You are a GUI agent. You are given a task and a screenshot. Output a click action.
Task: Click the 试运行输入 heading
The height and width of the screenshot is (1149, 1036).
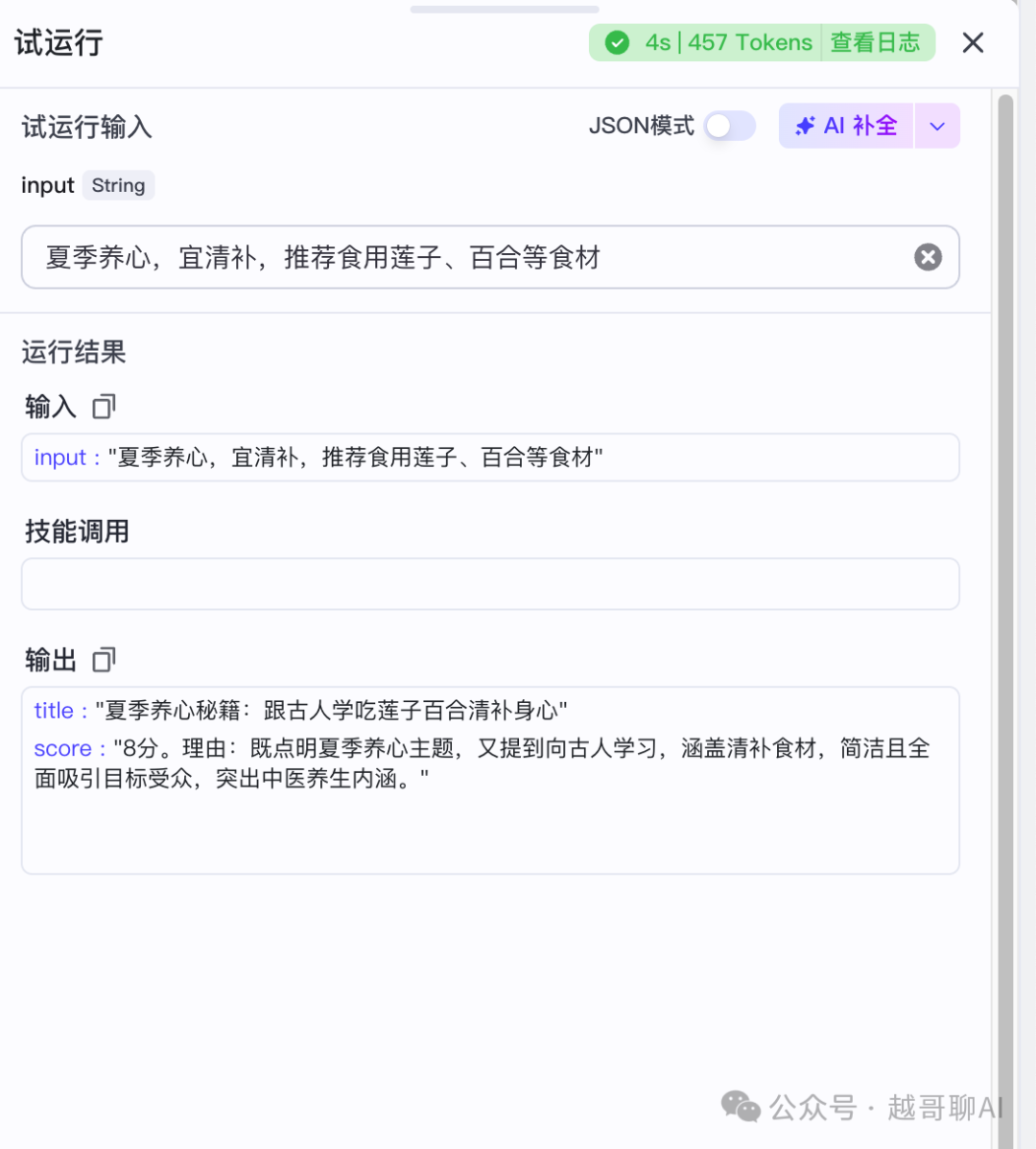pos(86,127)
